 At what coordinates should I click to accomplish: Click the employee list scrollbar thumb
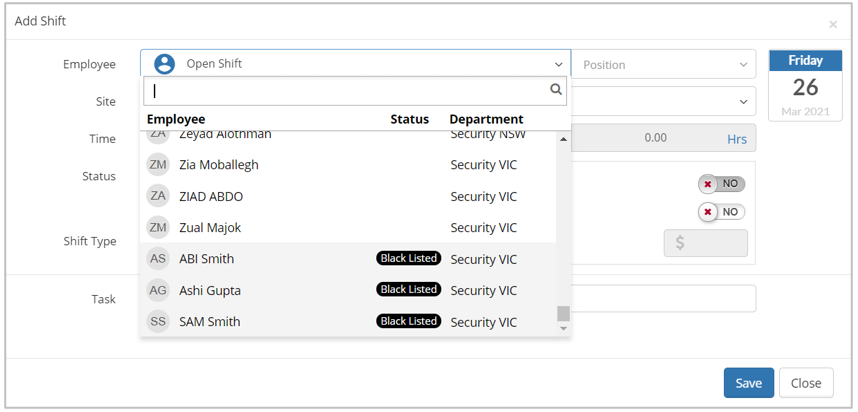(563, 313)
